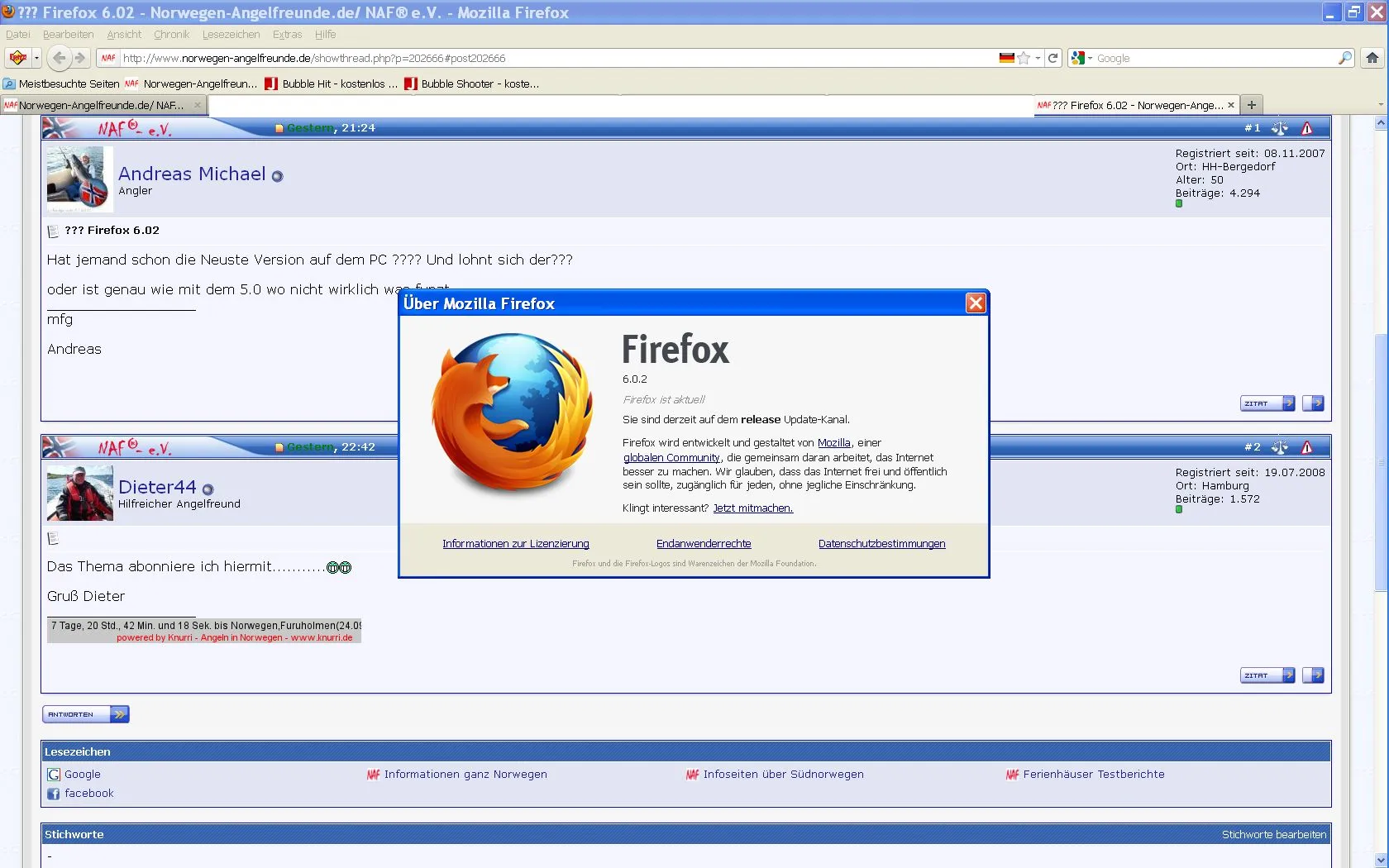The image size is (1389, 868).
Task: Open the Datei menu
Action: (x=17, y=35)
